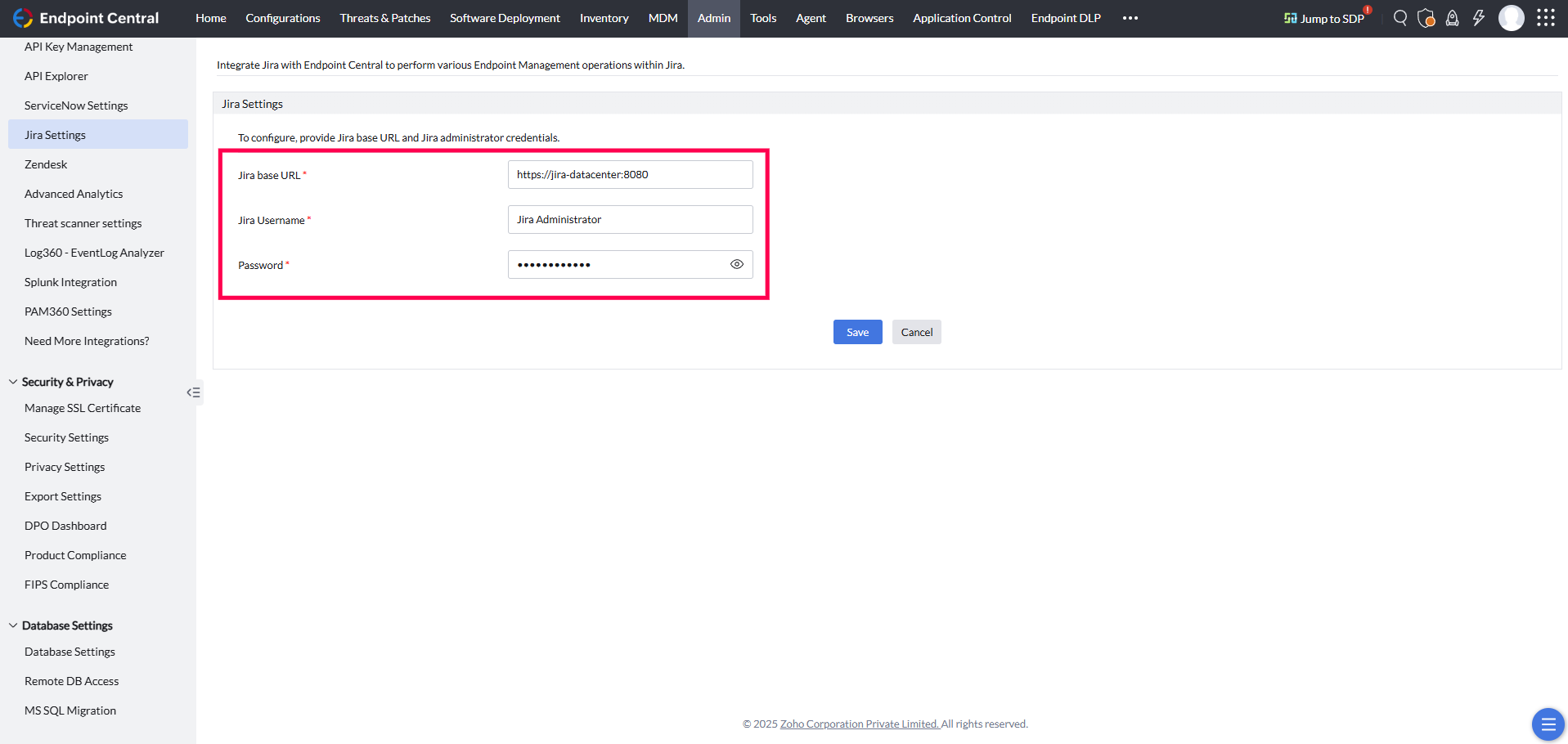Follow the Zoho Corporation Private Limited link
The width and height of the screenshot is (1568, 744).
860,724
